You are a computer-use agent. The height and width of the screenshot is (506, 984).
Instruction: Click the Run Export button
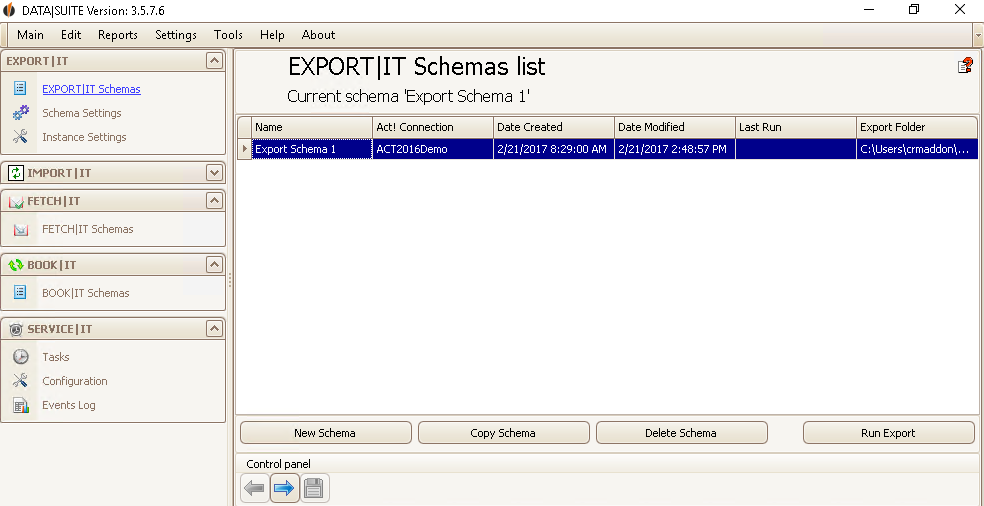pos(889,433)
